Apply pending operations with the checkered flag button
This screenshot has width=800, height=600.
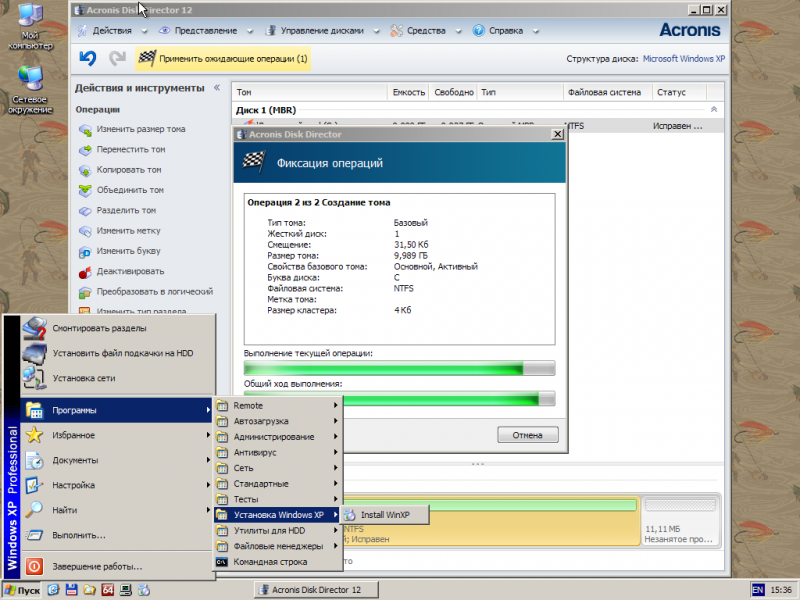[x=223, y=59]
